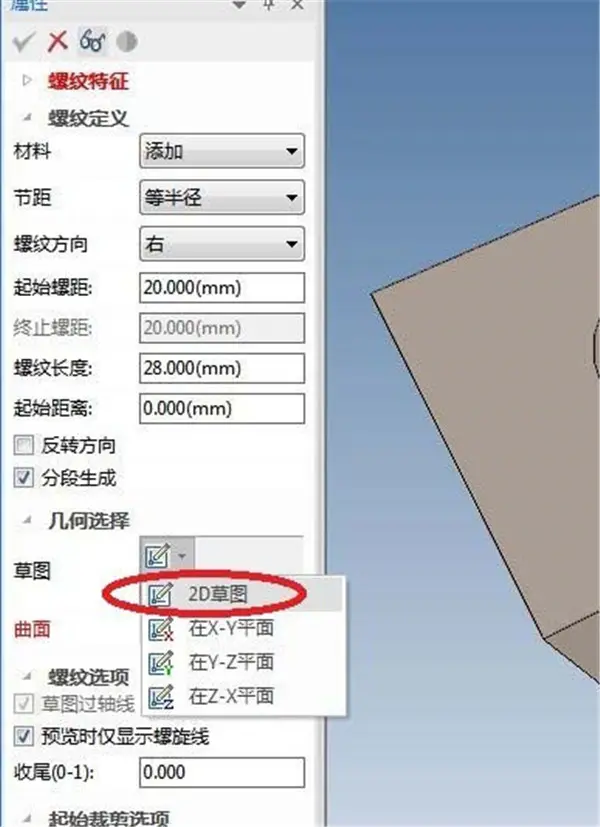This screenshot has width=600, height=827.
Task: Open the 螺纹方向 dropdown showing 右
Action: [x=222, y=244]
